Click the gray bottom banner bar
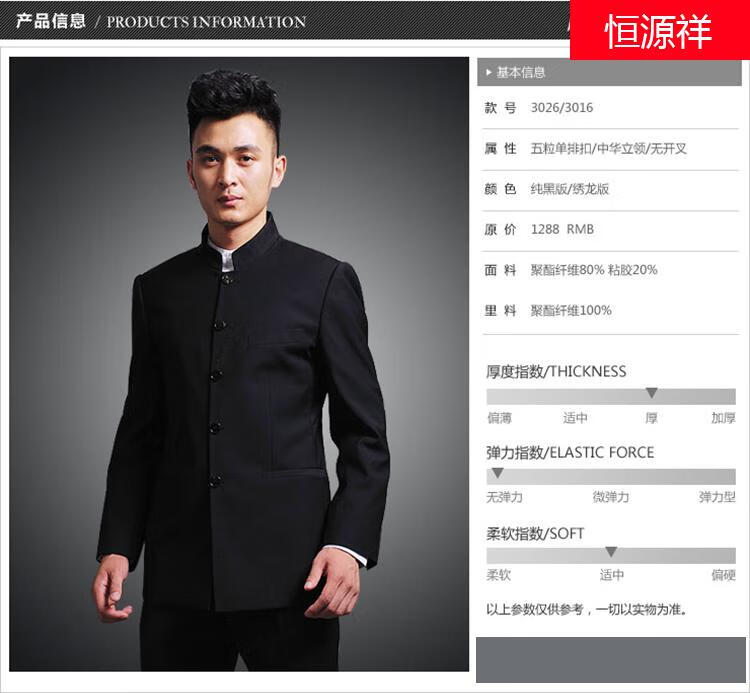Image resolution: width=750 pixels, height=693 pixels. click(x=611, y=660)
